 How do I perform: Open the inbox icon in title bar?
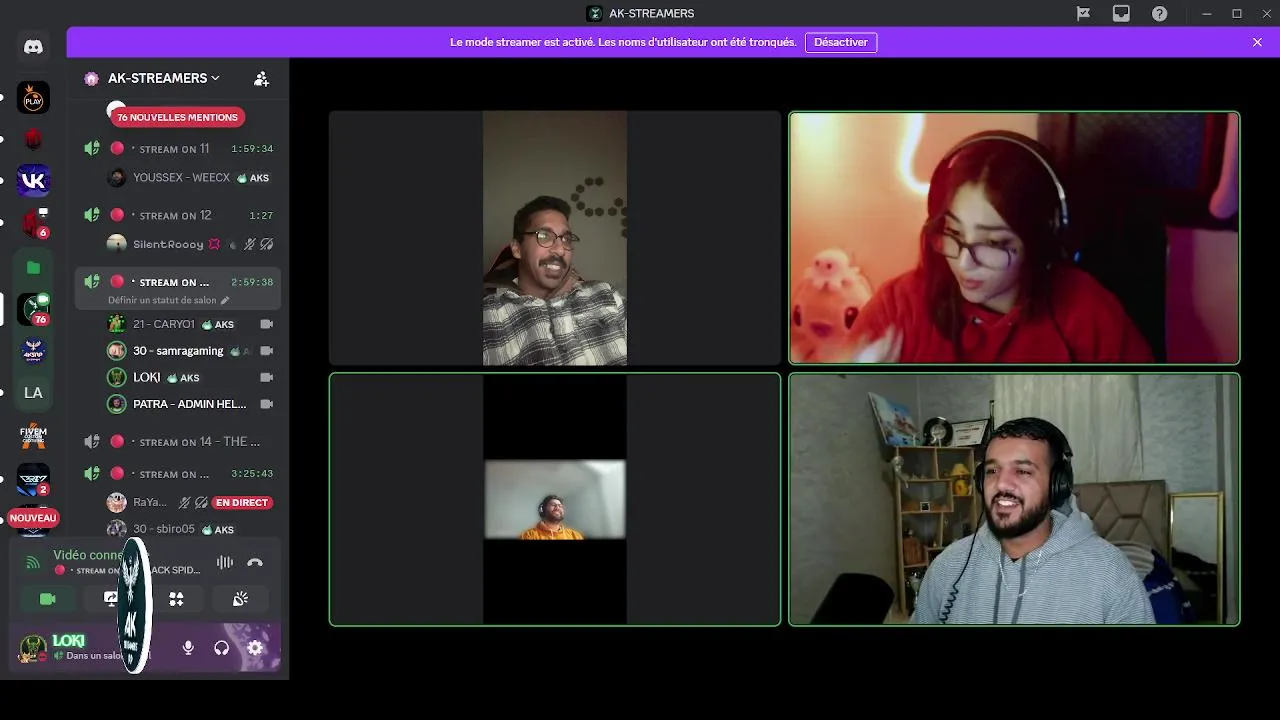click(1121, 13)
